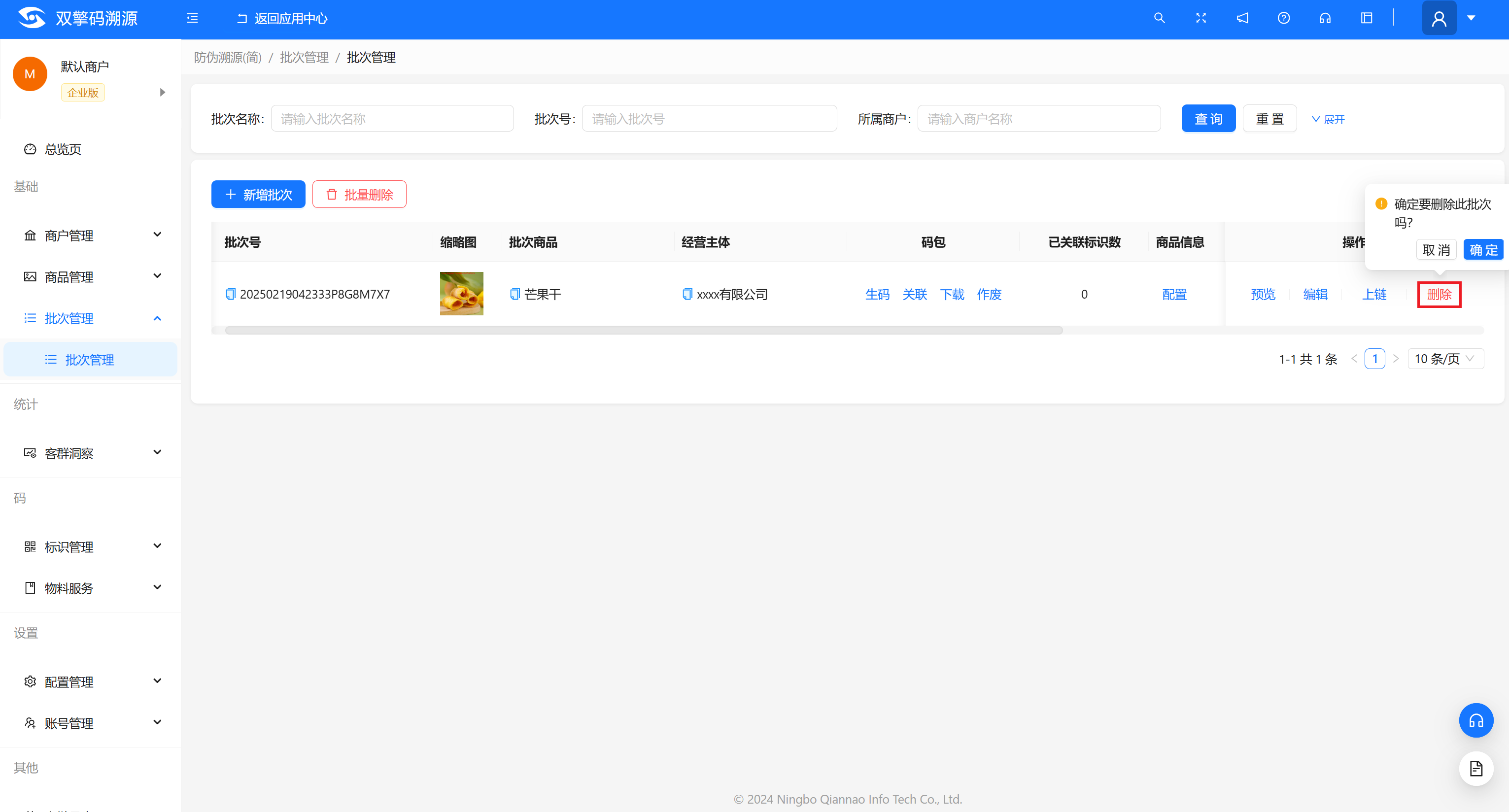Click the 双擎码溯源 logo icon
This screenshot has width=1509, height=812.
point(32,18)
